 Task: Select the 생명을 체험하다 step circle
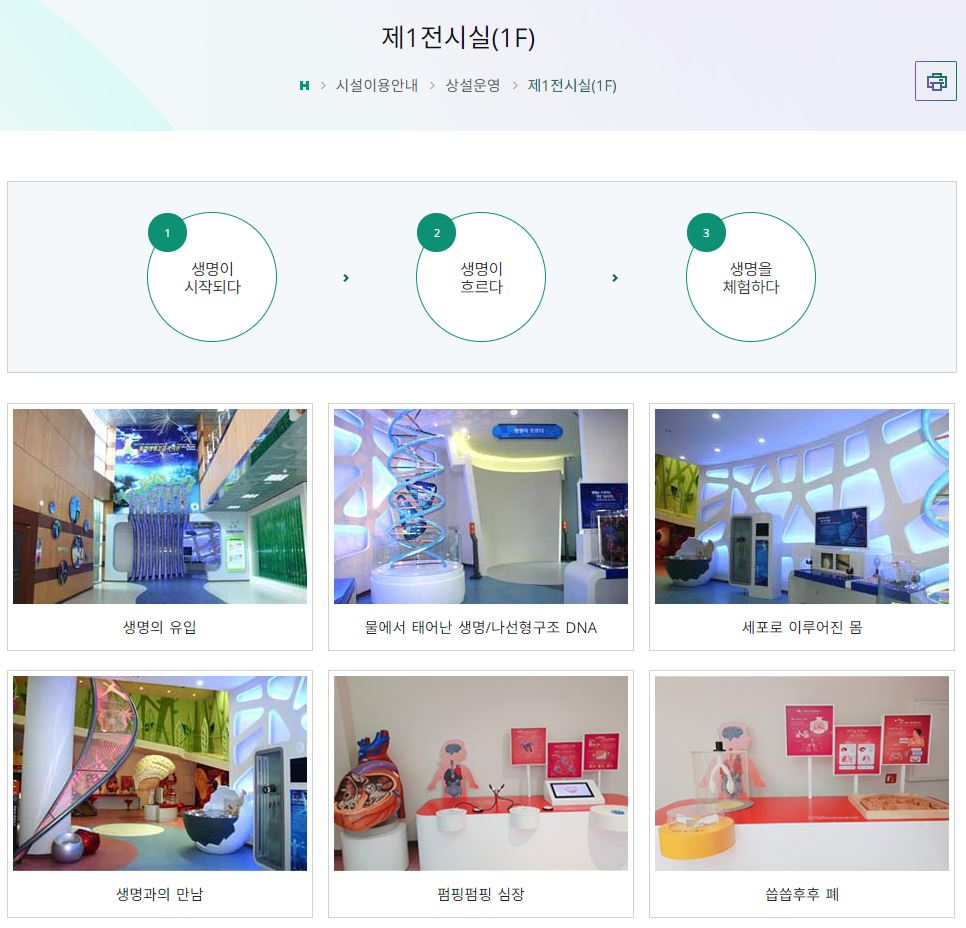pyautogui.click(x=751, y=277)
